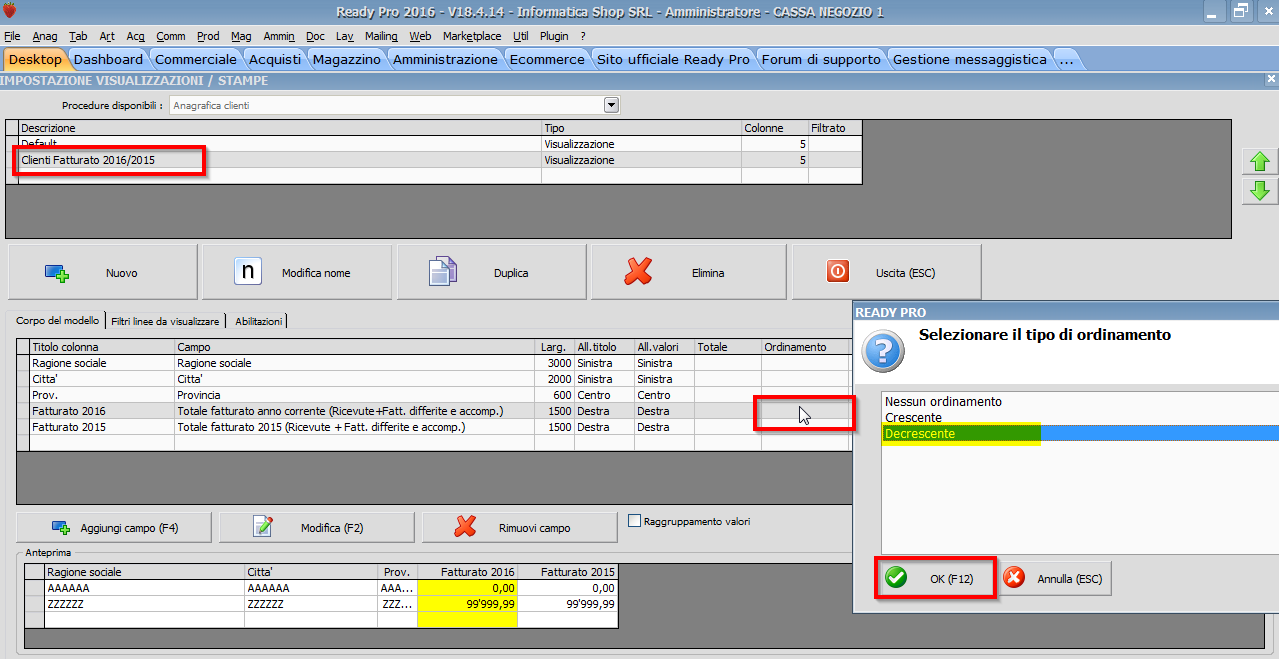This screenshot has height=659, width=1279.
Task: Switch to Filtri linee da visualizzare tab
Action: (x=165, y=321)
